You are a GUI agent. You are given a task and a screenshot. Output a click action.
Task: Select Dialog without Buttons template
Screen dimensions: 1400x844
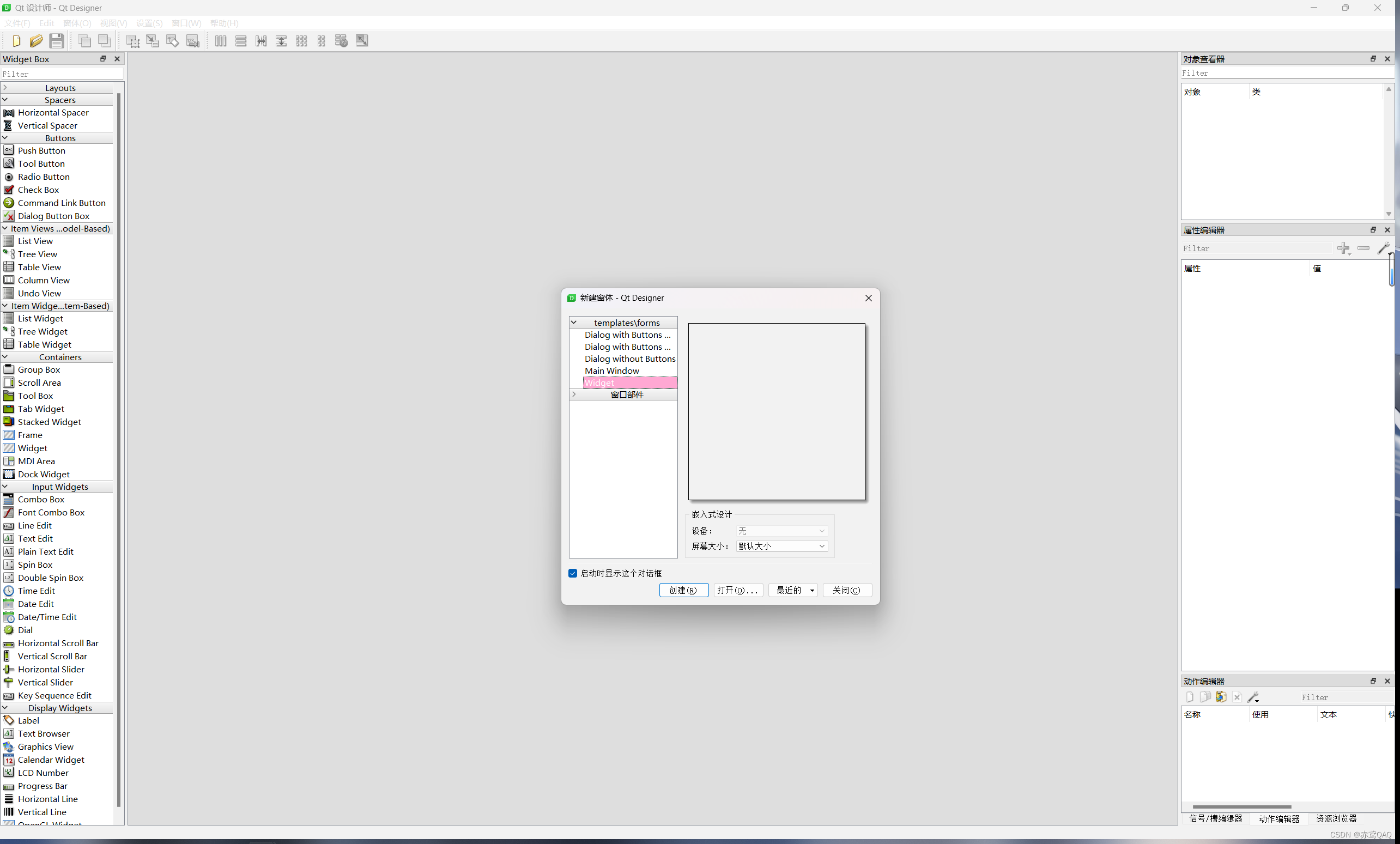630,359
